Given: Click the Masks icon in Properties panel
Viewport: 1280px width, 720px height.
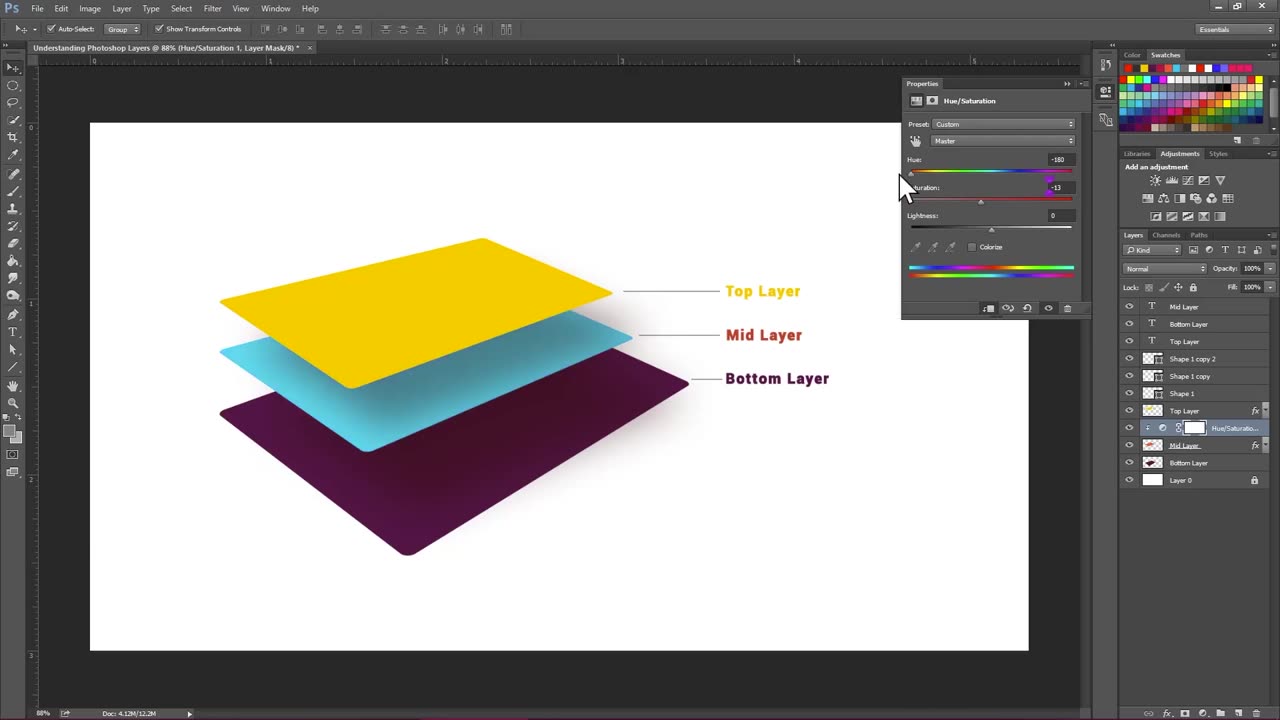Looking at the screenshot, I should tap(932, 101).
